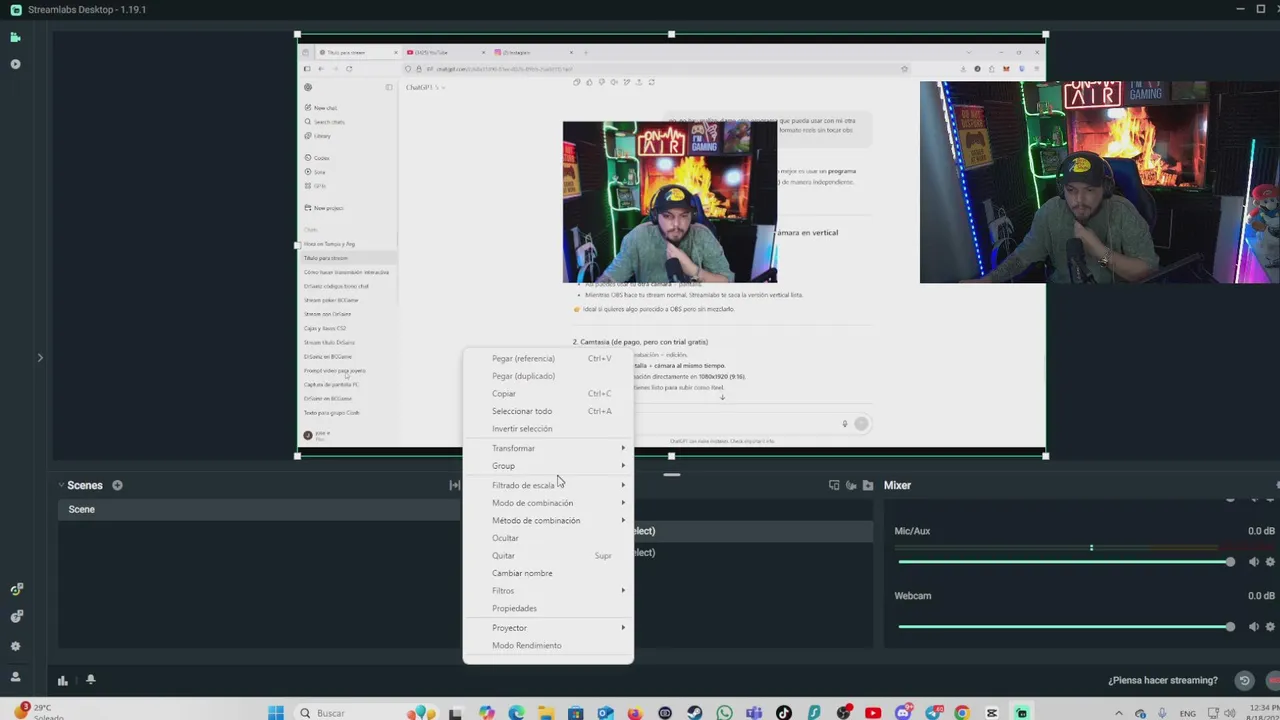Expand the Filtros submenu
Screen dimensions: 1280x720
click(548, 590)
